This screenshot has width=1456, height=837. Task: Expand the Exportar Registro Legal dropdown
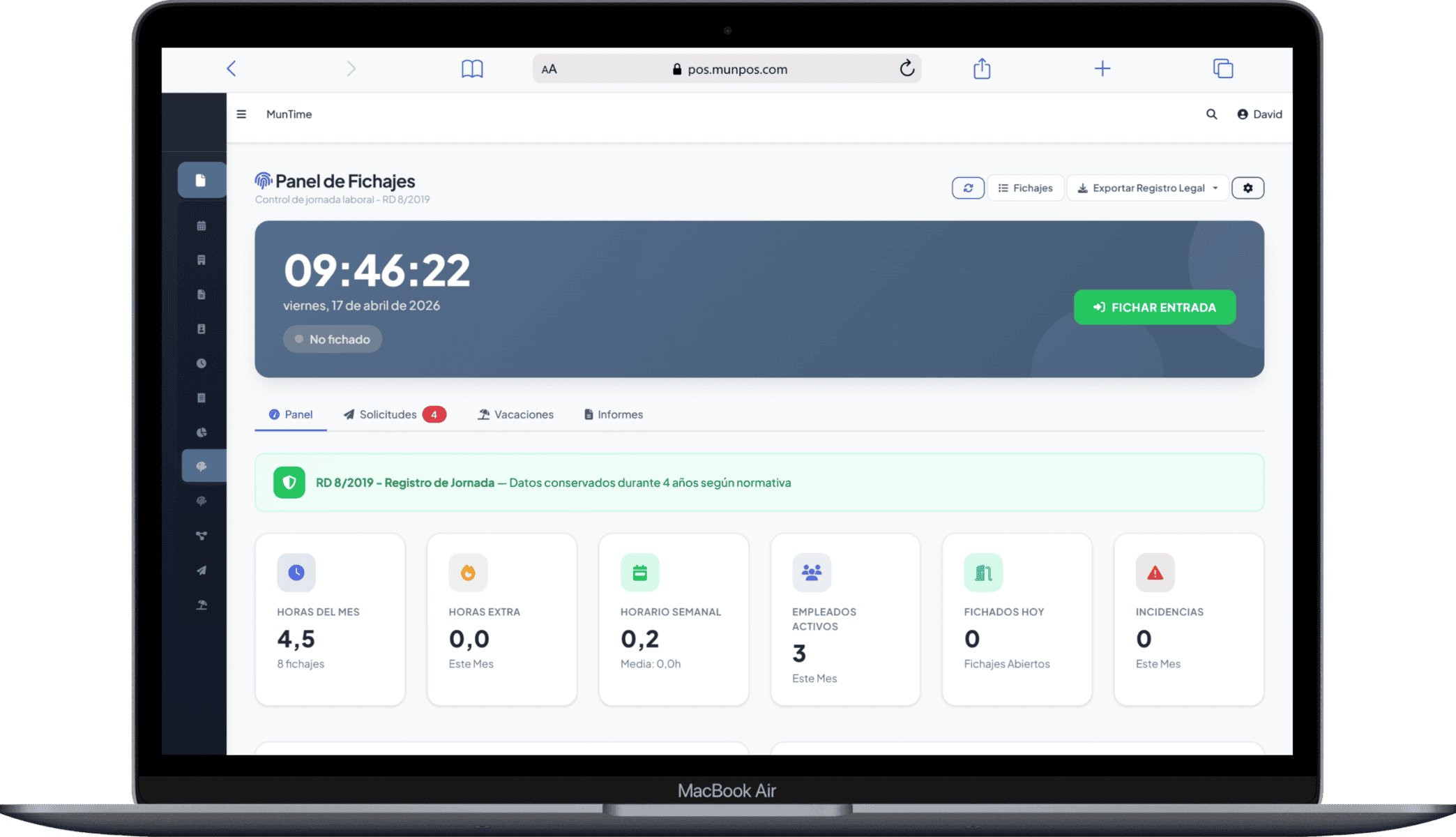[1148, 188]
